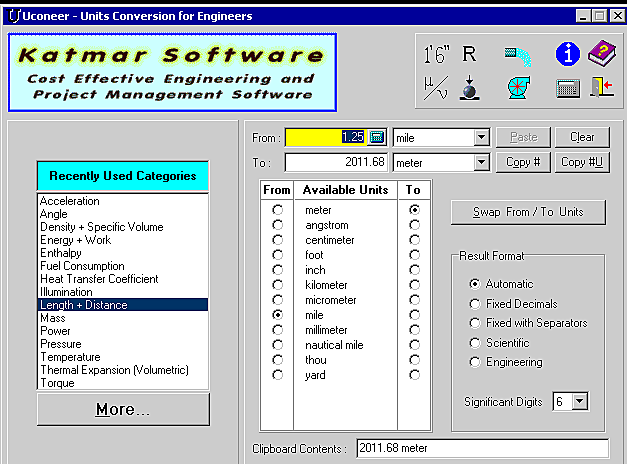Open calculator button inside From field

[x=377, y=137]
